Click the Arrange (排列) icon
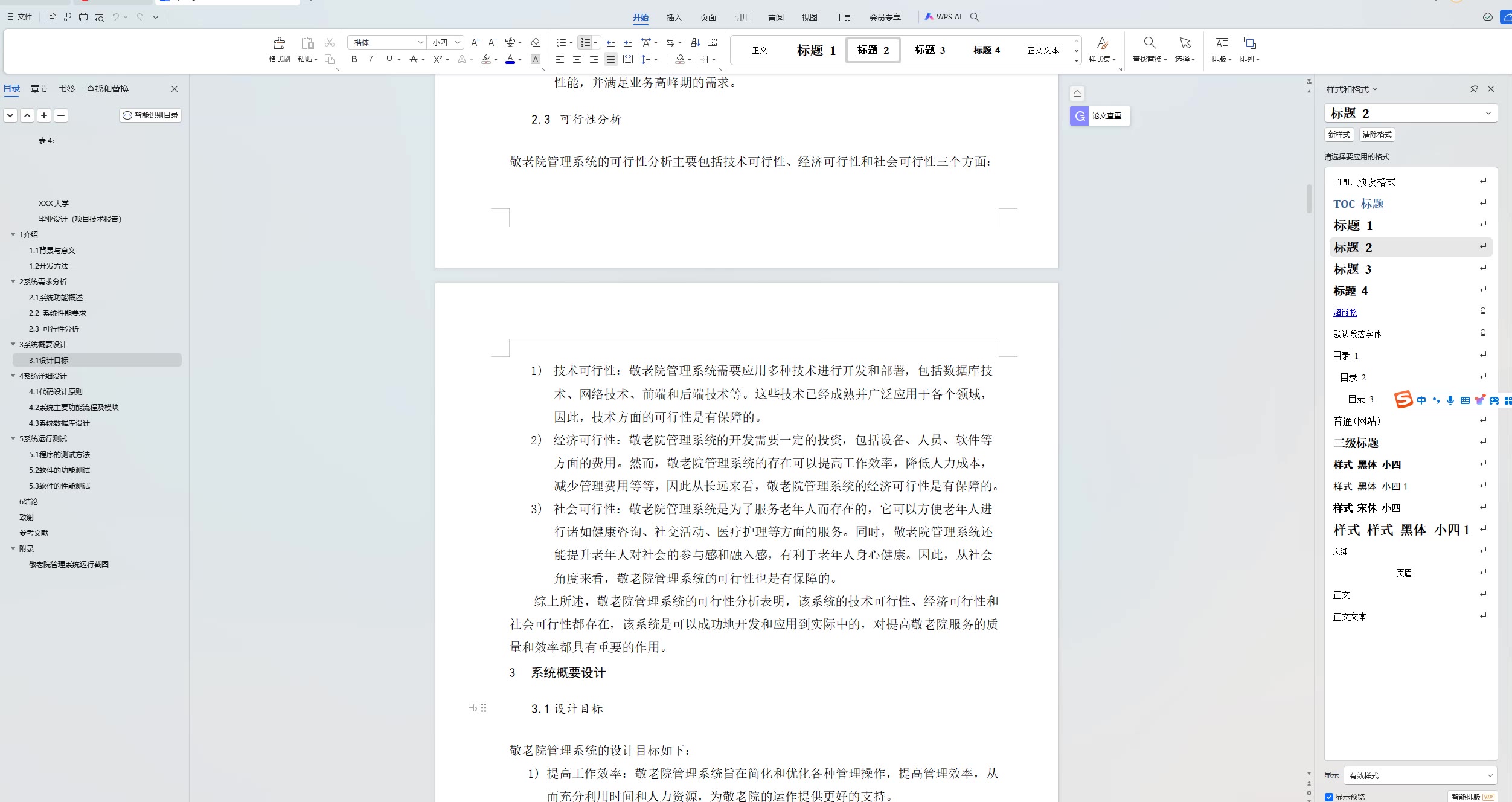Screen dimensions: 1512x802 point(1249,43)
